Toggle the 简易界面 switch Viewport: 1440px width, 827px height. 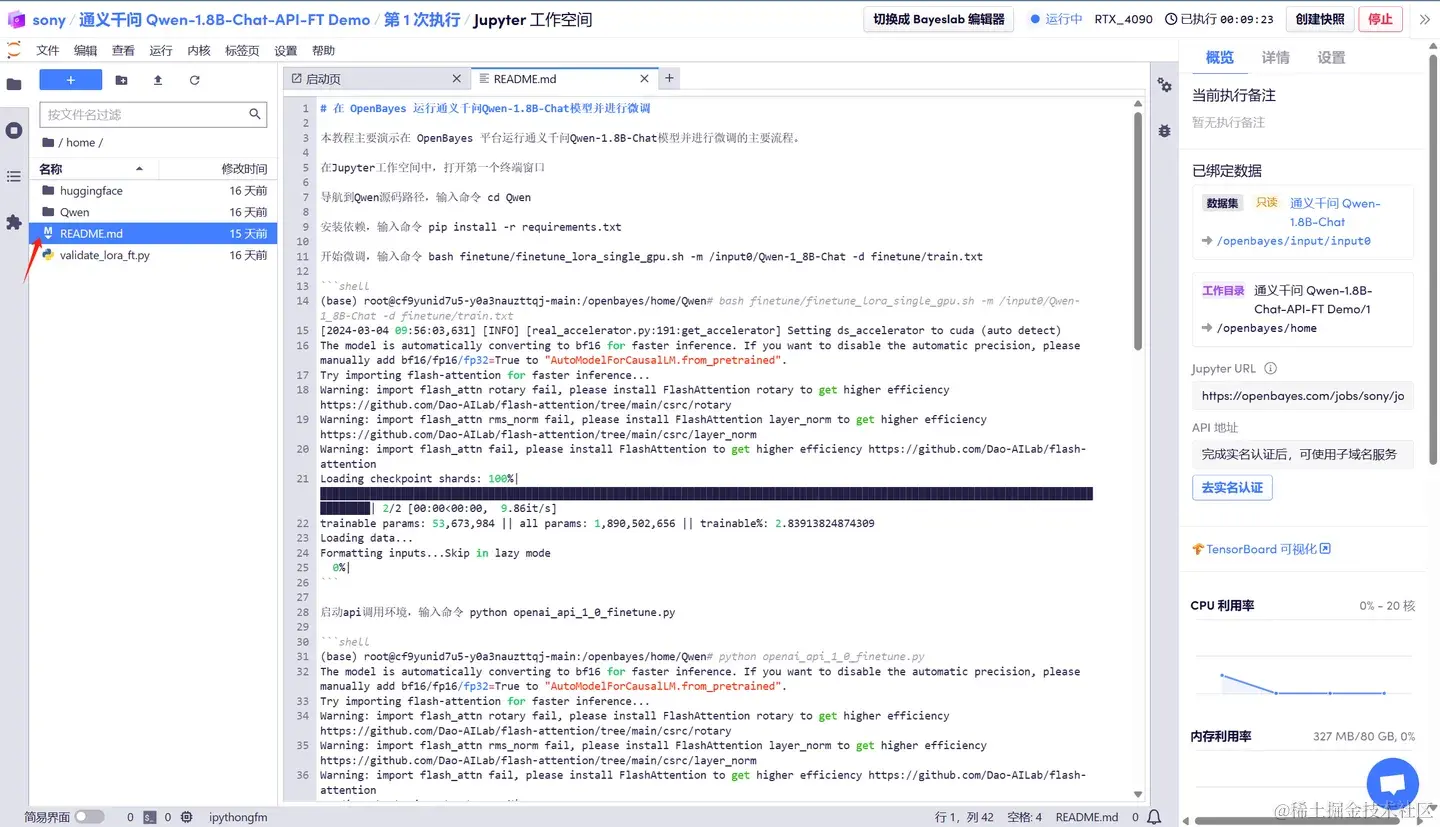pos(89,817)
